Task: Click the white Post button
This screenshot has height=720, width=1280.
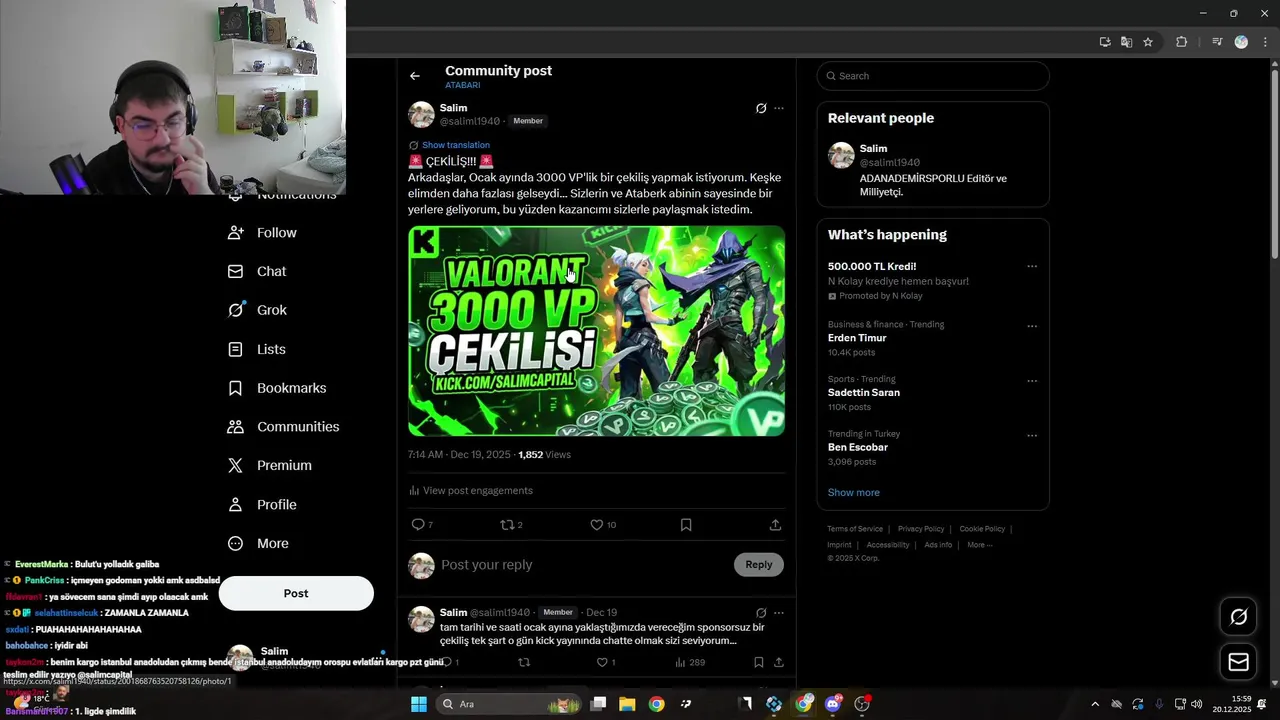Action: coord(296,593)
